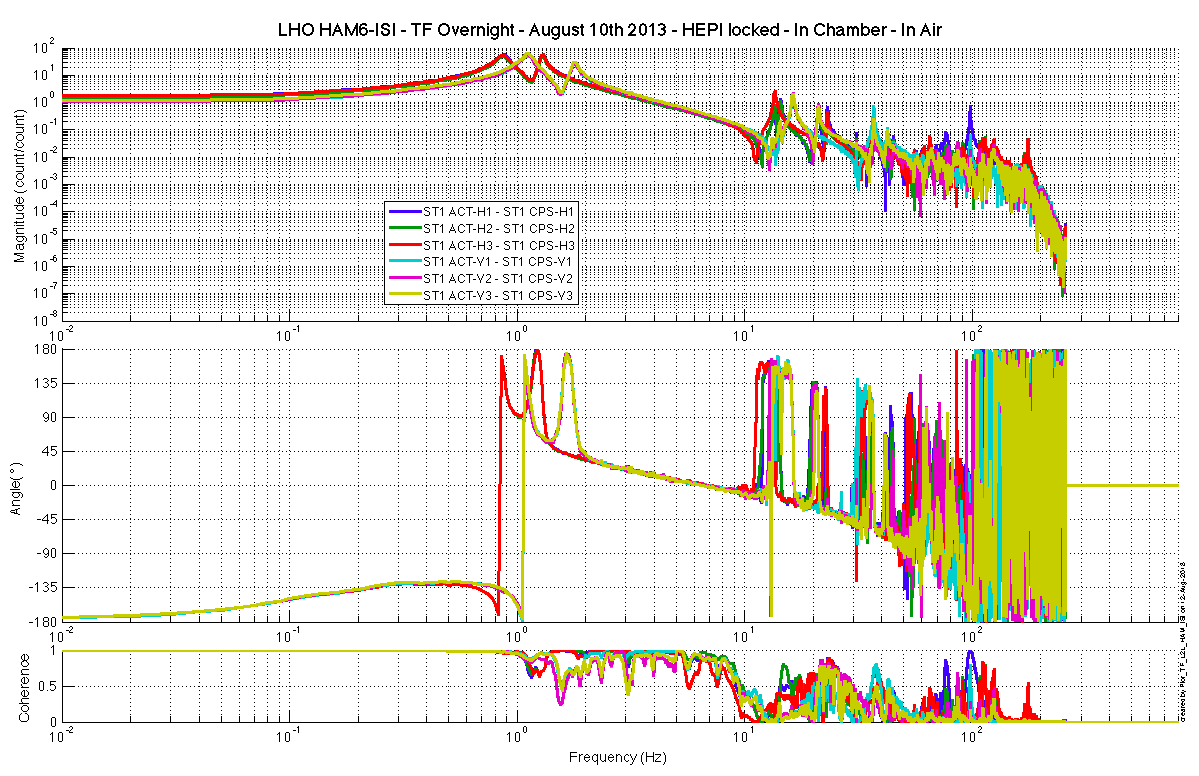The height and width of the screenshot is (776, 1199).
Task: Click the -135 tick on the Angle axis
Action: (45, 587)
